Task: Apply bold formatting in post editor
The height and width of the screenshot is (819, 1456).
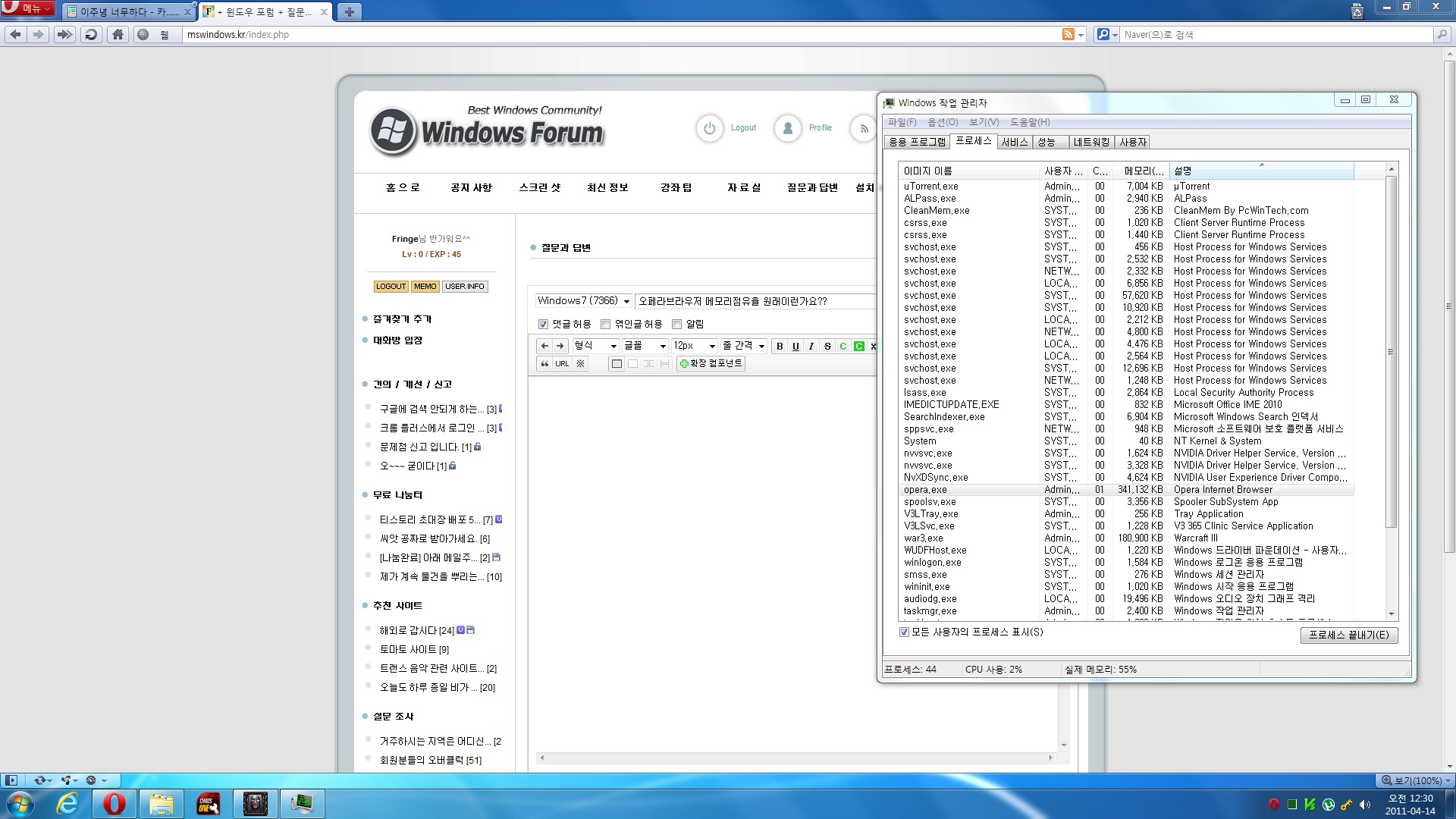Action: tap(780, 346)
